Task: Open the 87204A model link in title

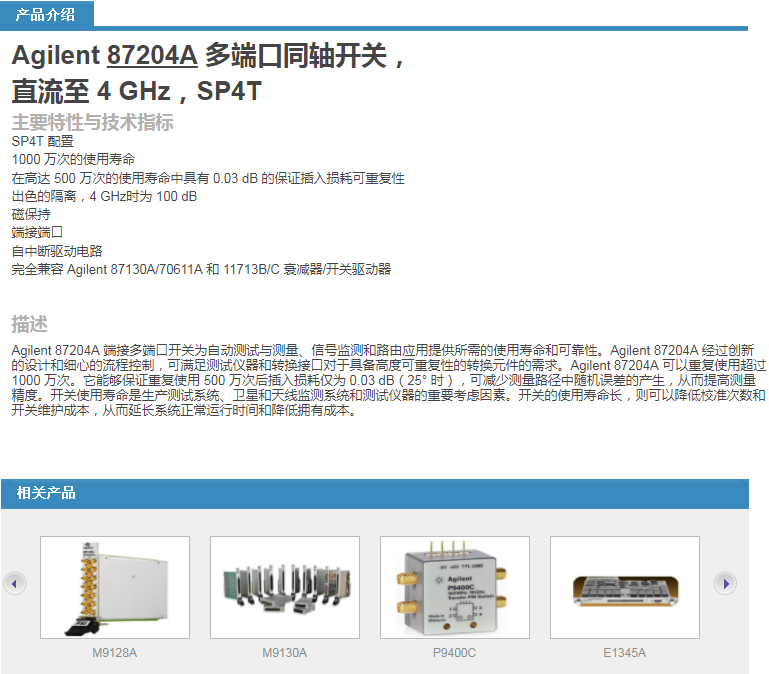Action: tap(152, 54)
